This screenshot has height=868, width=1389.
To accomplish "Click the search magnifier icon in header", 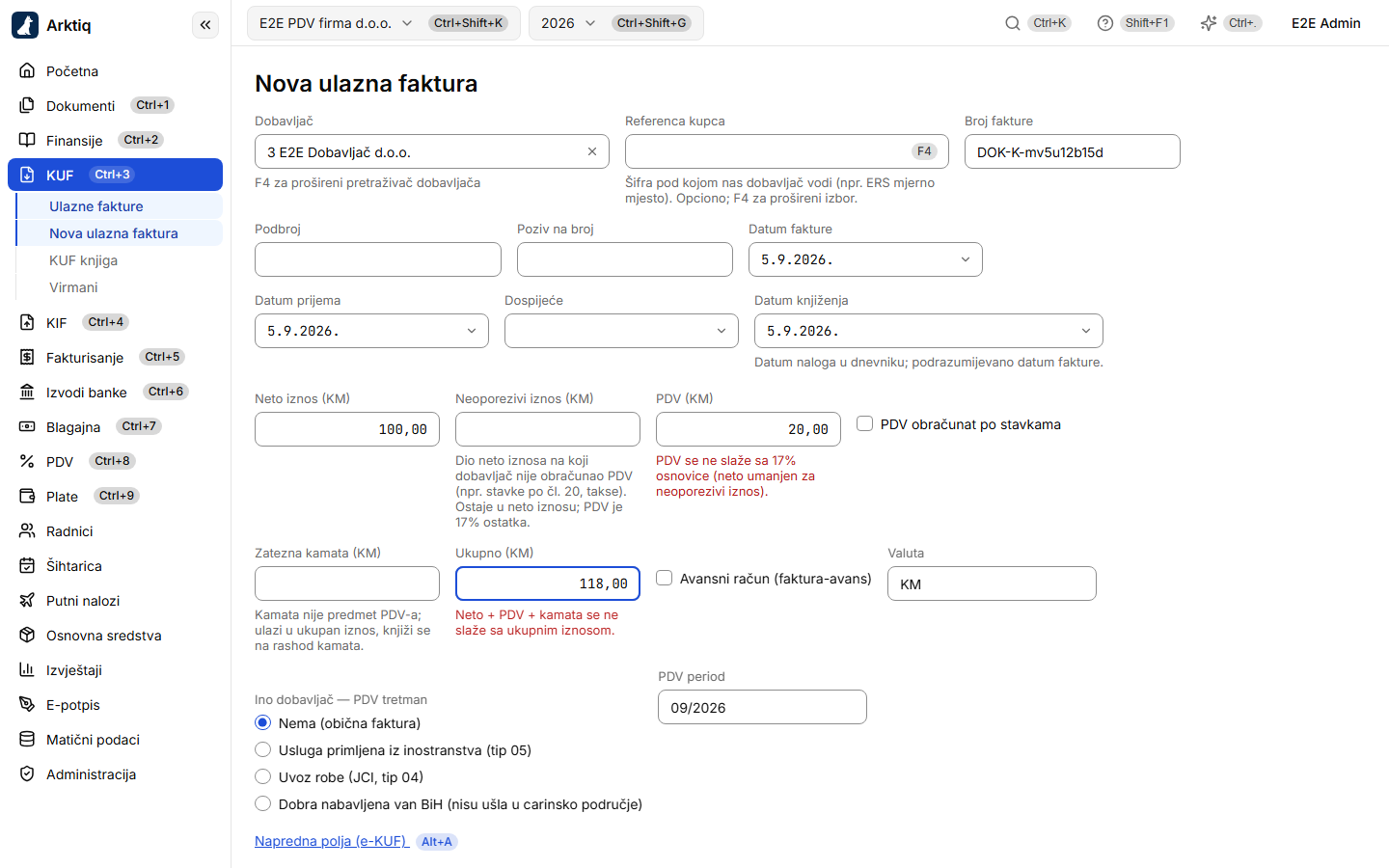I will pyautogui.click(x=1013, y=23).
